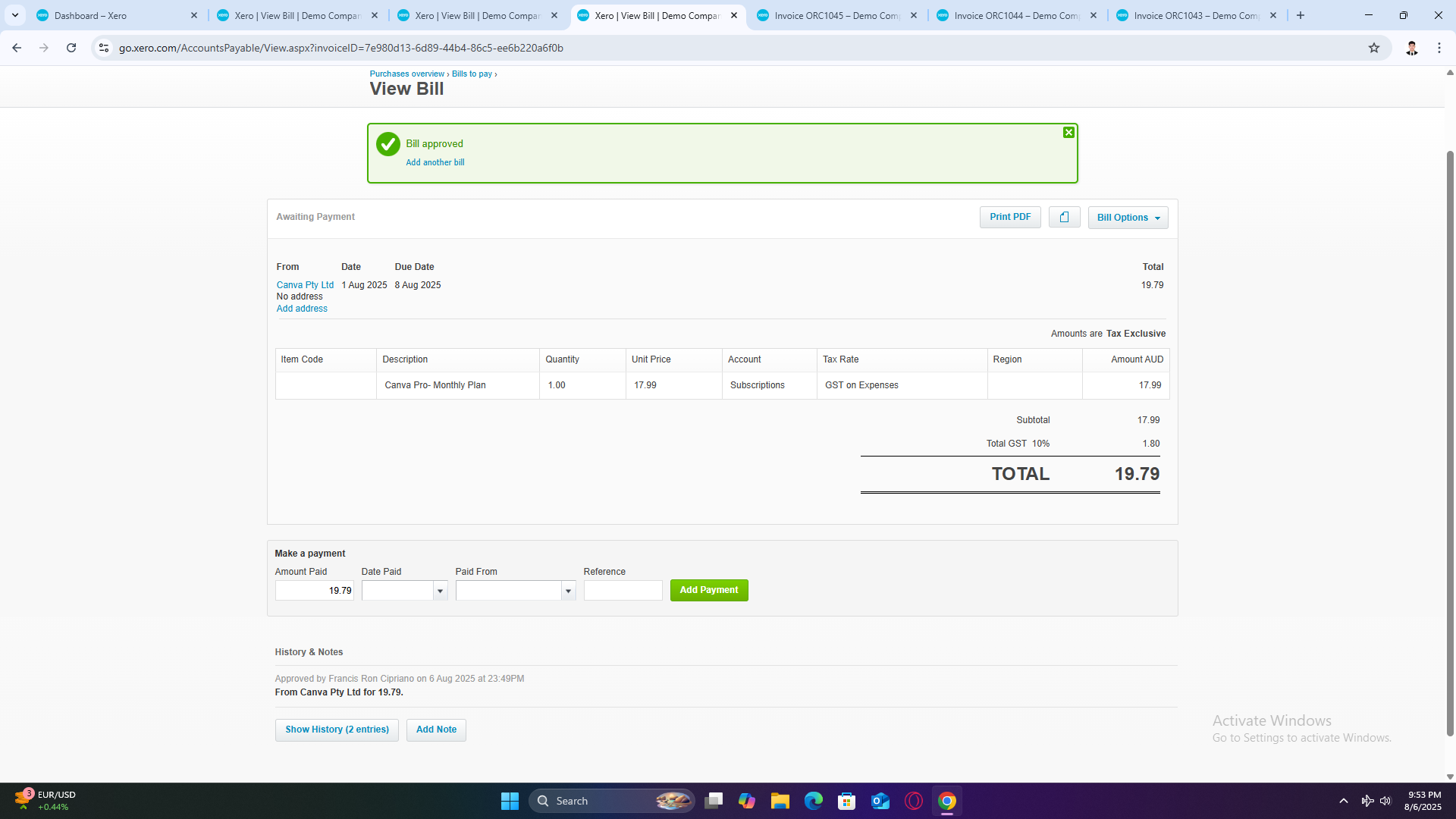Reload the Xero bill page
The height and width of the screenshot is (819, 1456).
[71, 48]
